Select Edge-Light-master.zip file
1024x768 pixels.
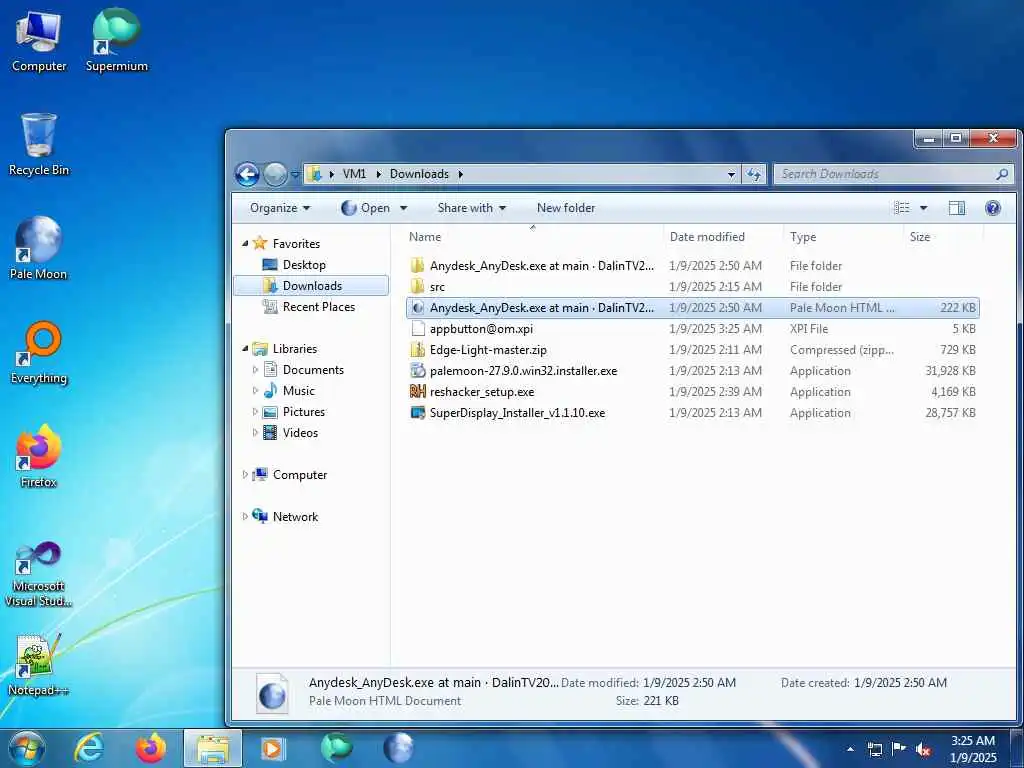pyautogui.click(x=692, y=350)
